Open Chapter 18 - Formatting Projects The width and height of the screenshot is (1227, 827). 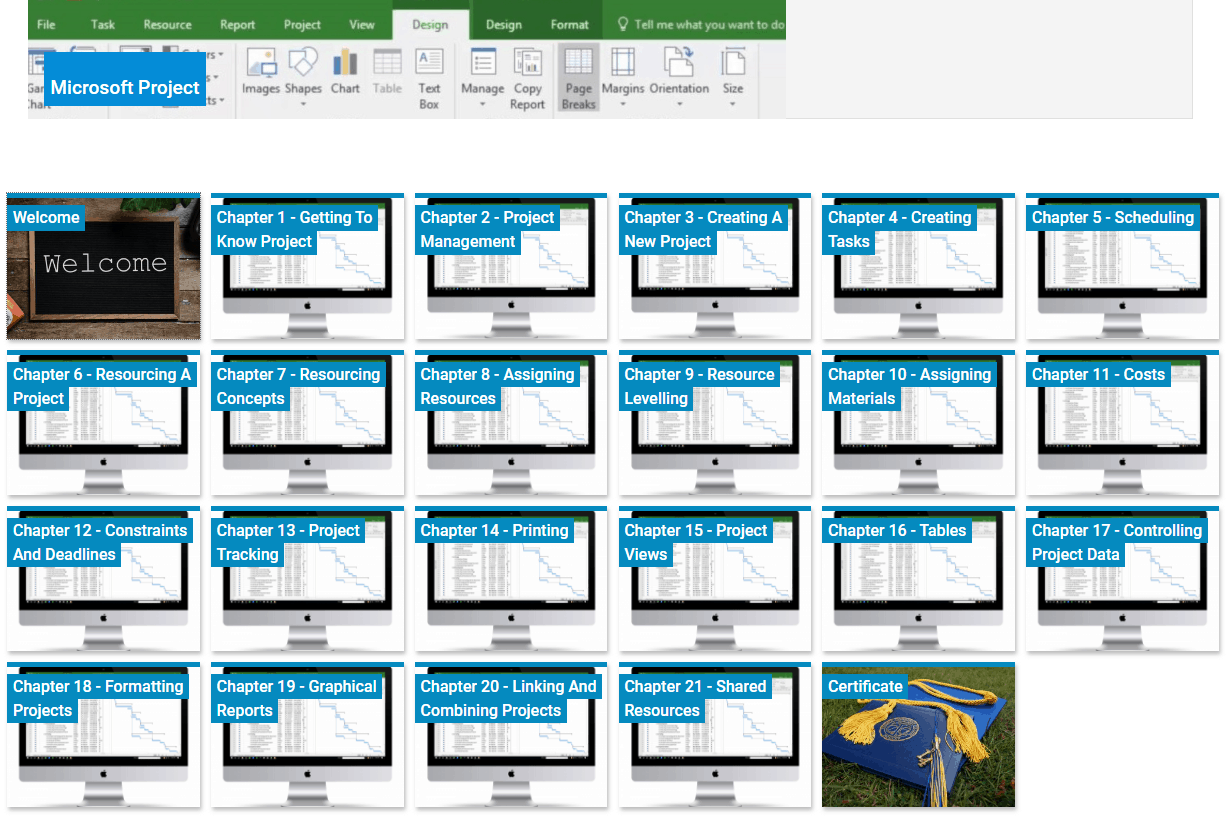tap(104, 736)
